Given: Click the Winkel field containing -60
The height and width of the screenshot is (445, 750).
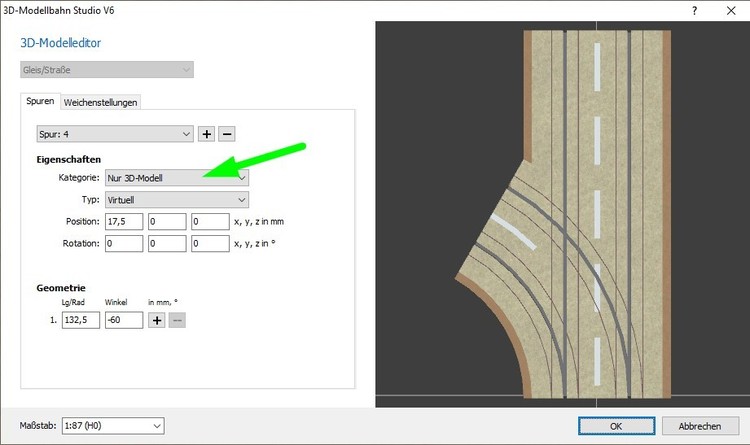Looking at the screenshot, I should coord(124,320).
